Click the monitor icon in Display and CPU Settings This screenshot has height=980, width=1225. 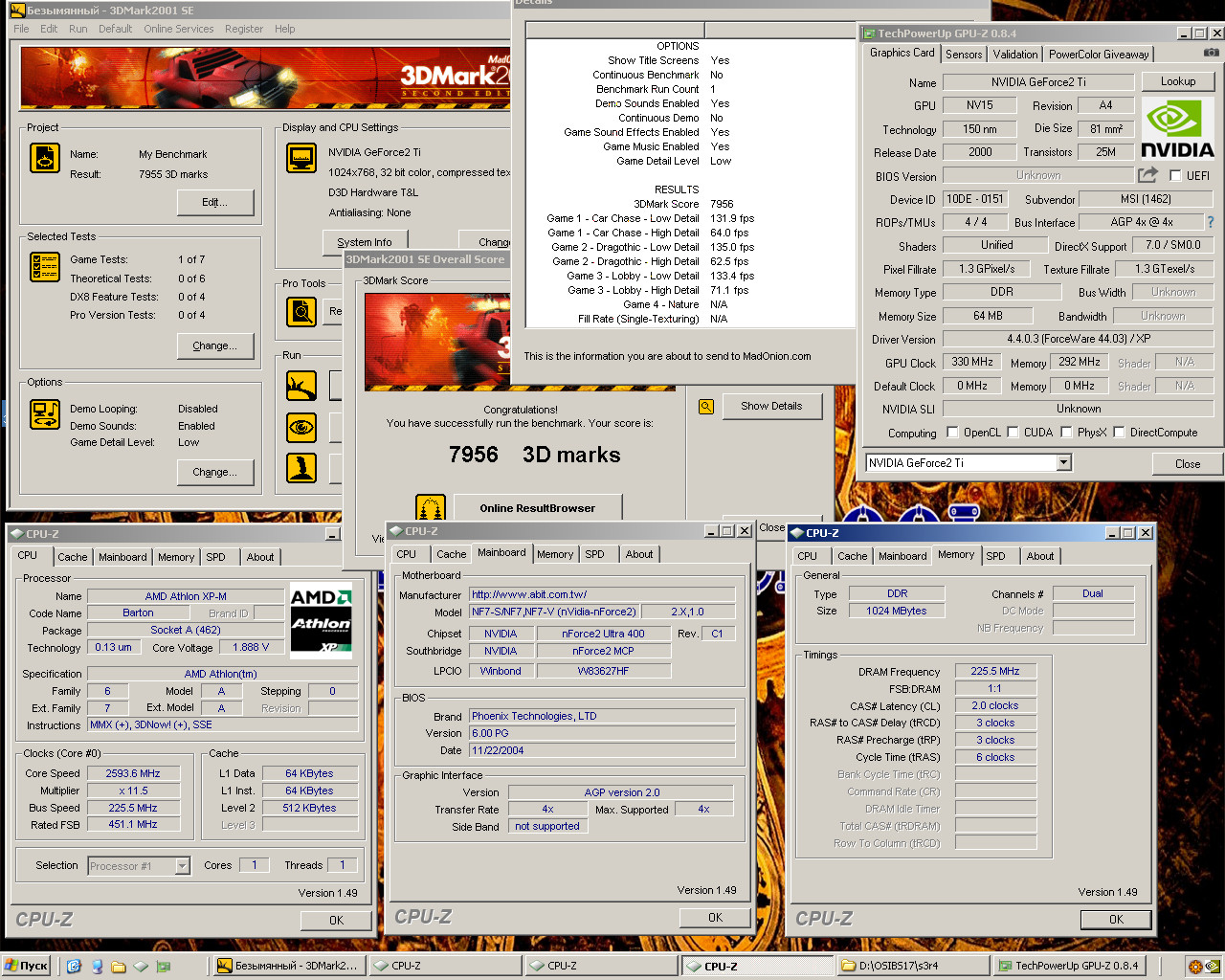tap(301, 158)
